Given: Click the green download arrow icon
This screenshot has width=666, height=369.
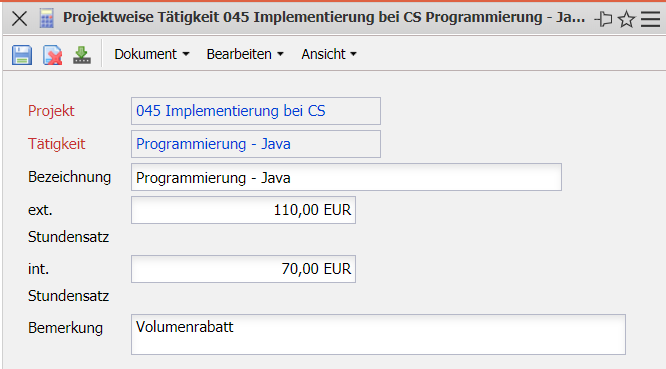Looking at the screenshot, I should coord(82,55).
